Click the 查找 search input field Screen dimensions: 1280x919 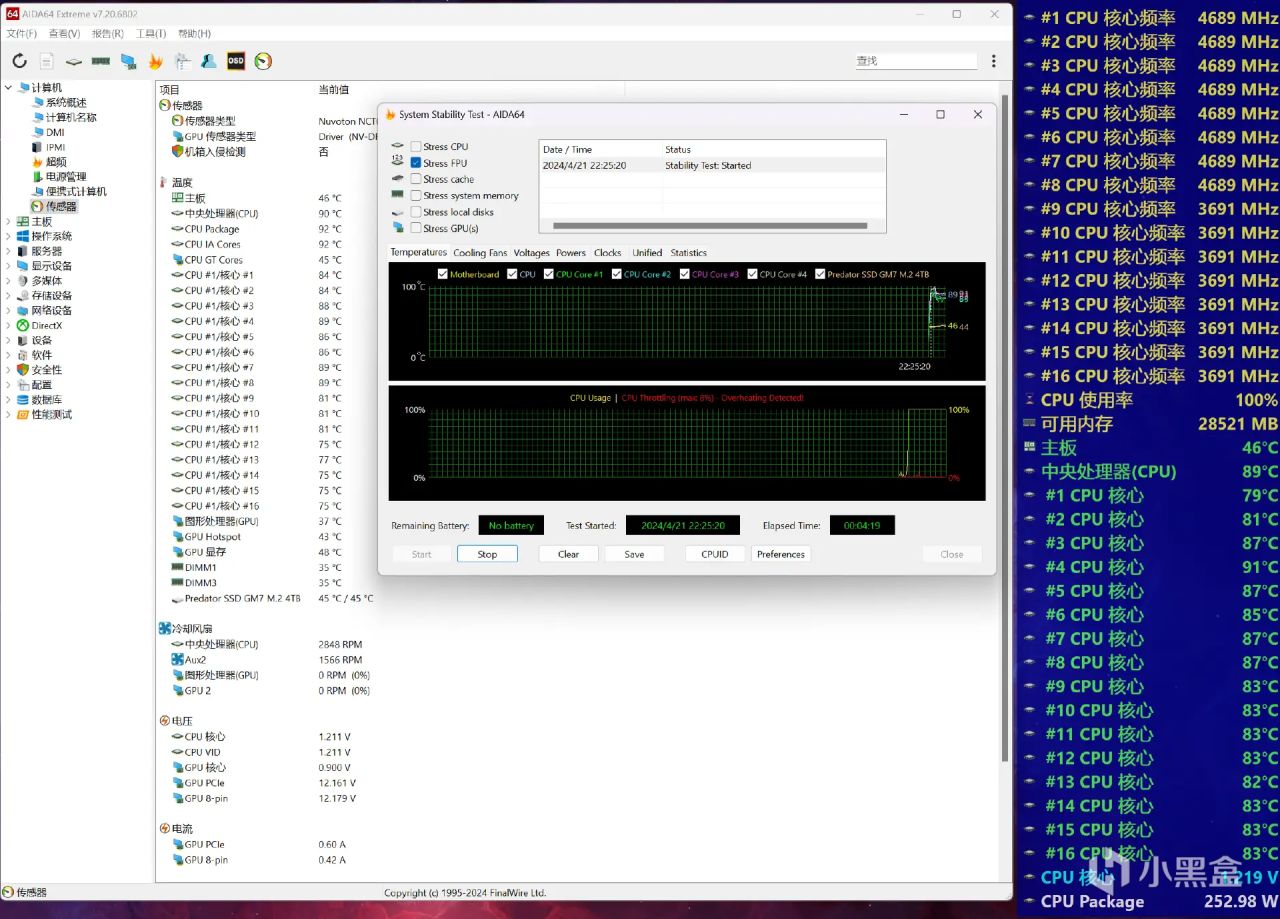(915, 61)
